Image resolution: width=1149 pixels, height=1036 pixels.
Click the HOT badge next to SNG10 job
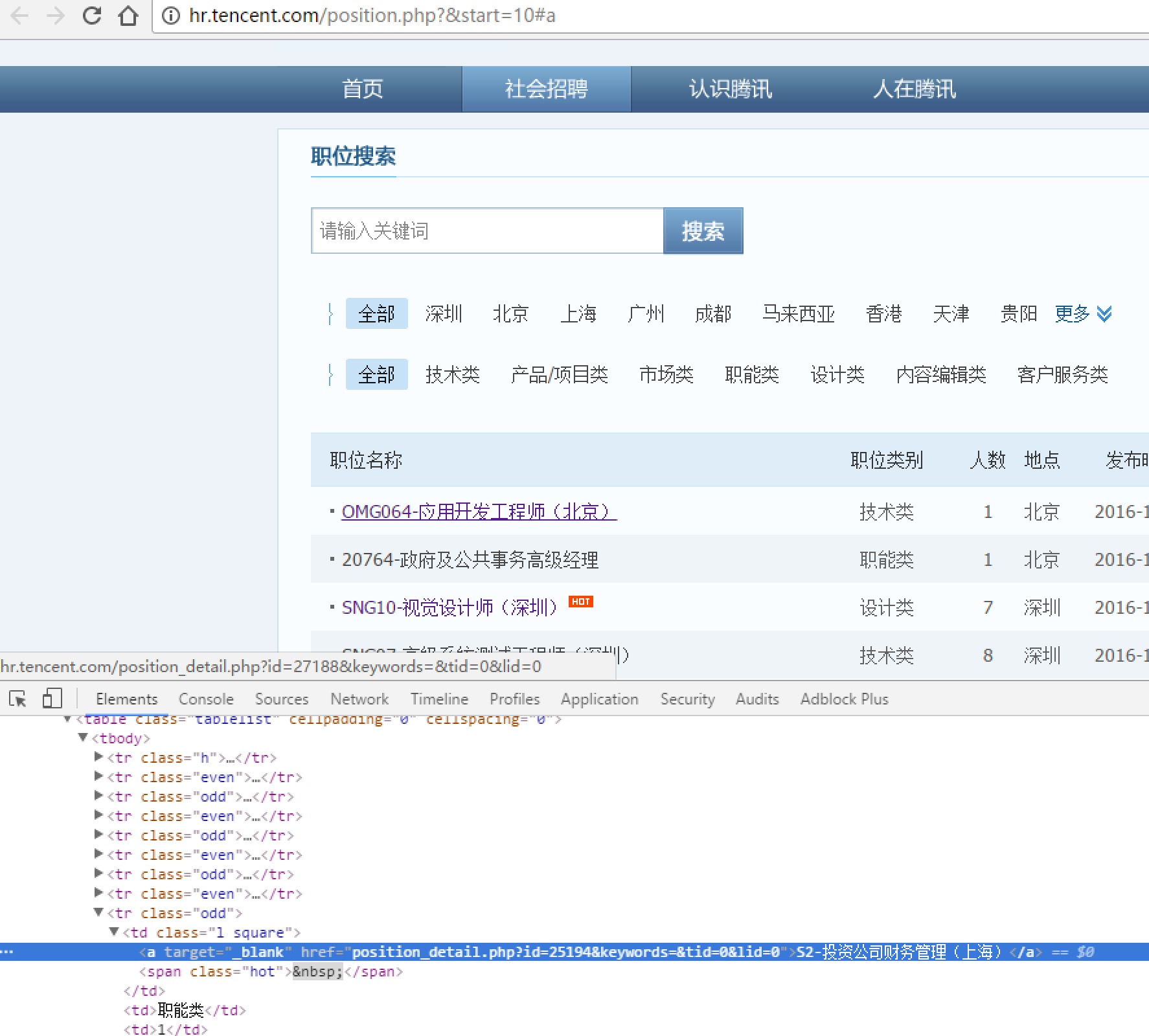coord(581,602)
